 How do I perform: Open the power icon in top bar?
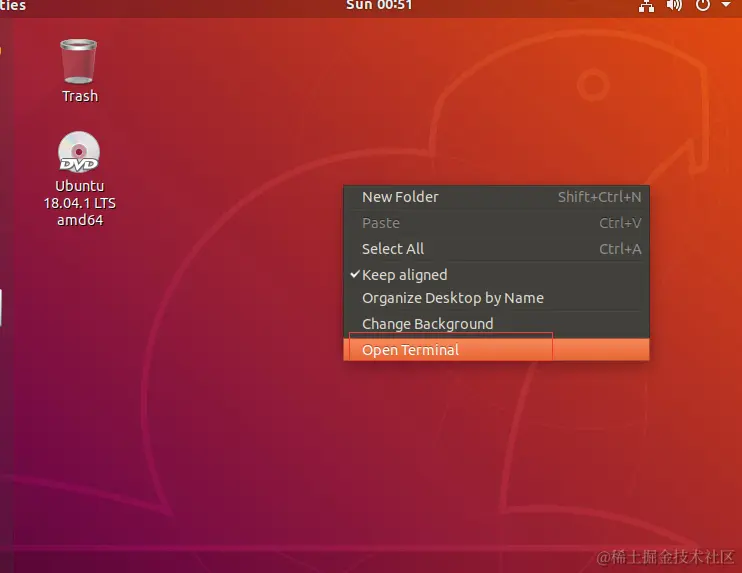[x=703, y=5]
